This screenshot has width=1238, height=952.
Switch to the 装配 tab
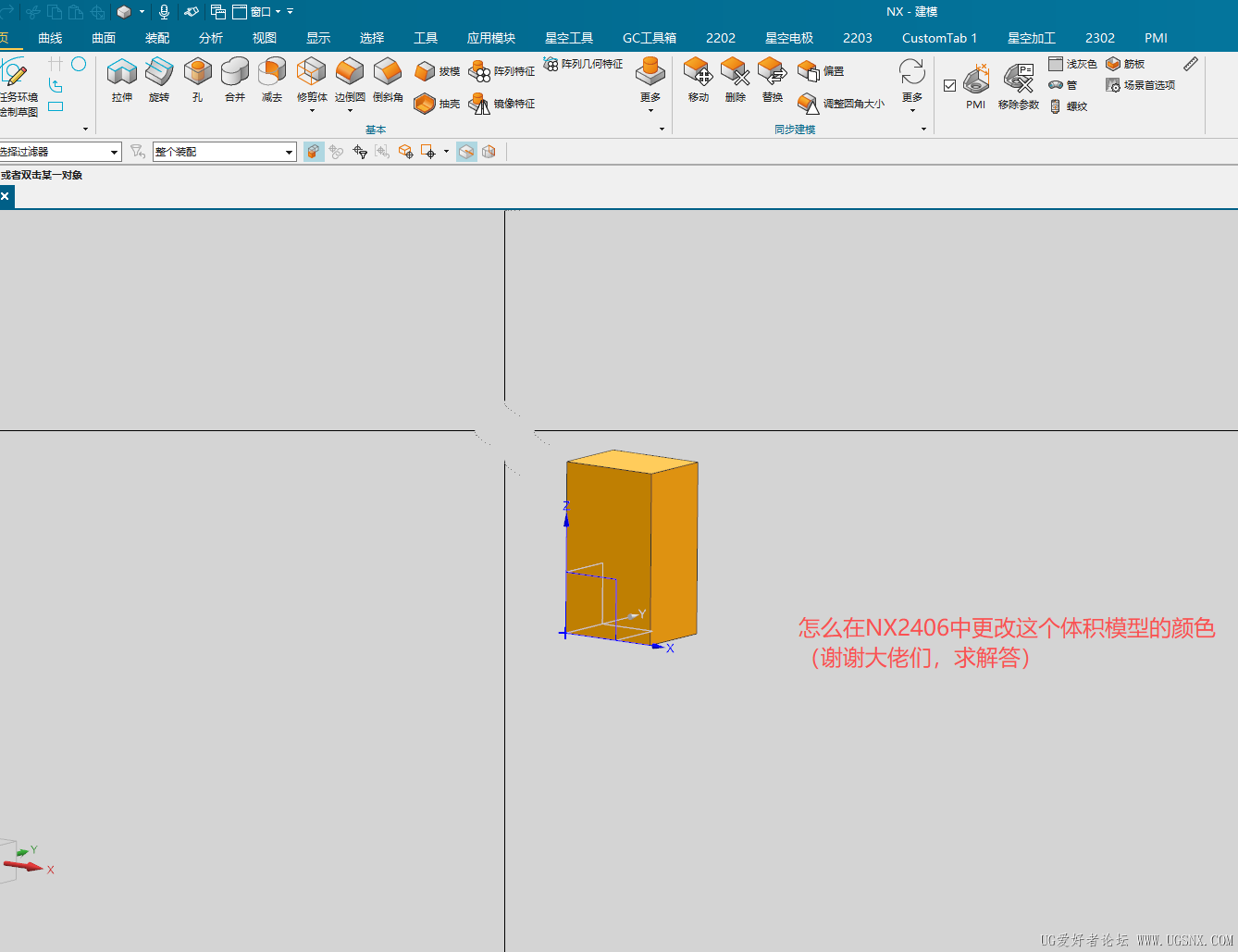coord(157,38)
